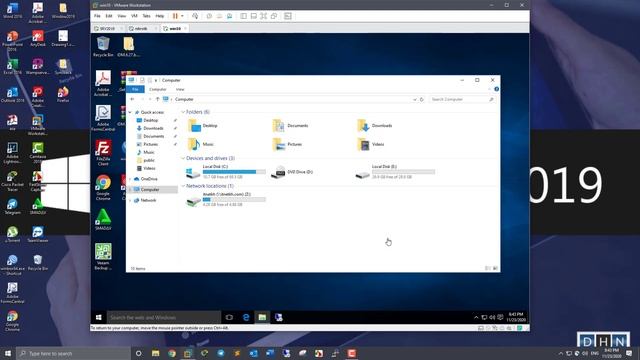Open the Computer ribbon tab in Explorer
640x360 pixels.
click(158, 89)
